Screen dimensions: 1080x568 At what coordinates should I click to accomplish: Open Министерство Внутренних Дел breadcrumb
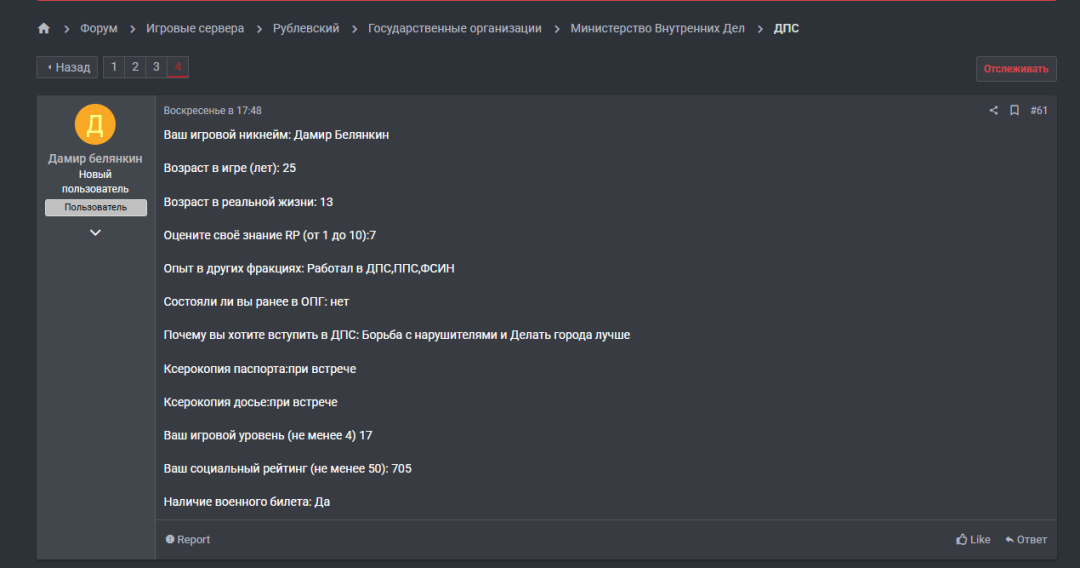click(657, 29)
